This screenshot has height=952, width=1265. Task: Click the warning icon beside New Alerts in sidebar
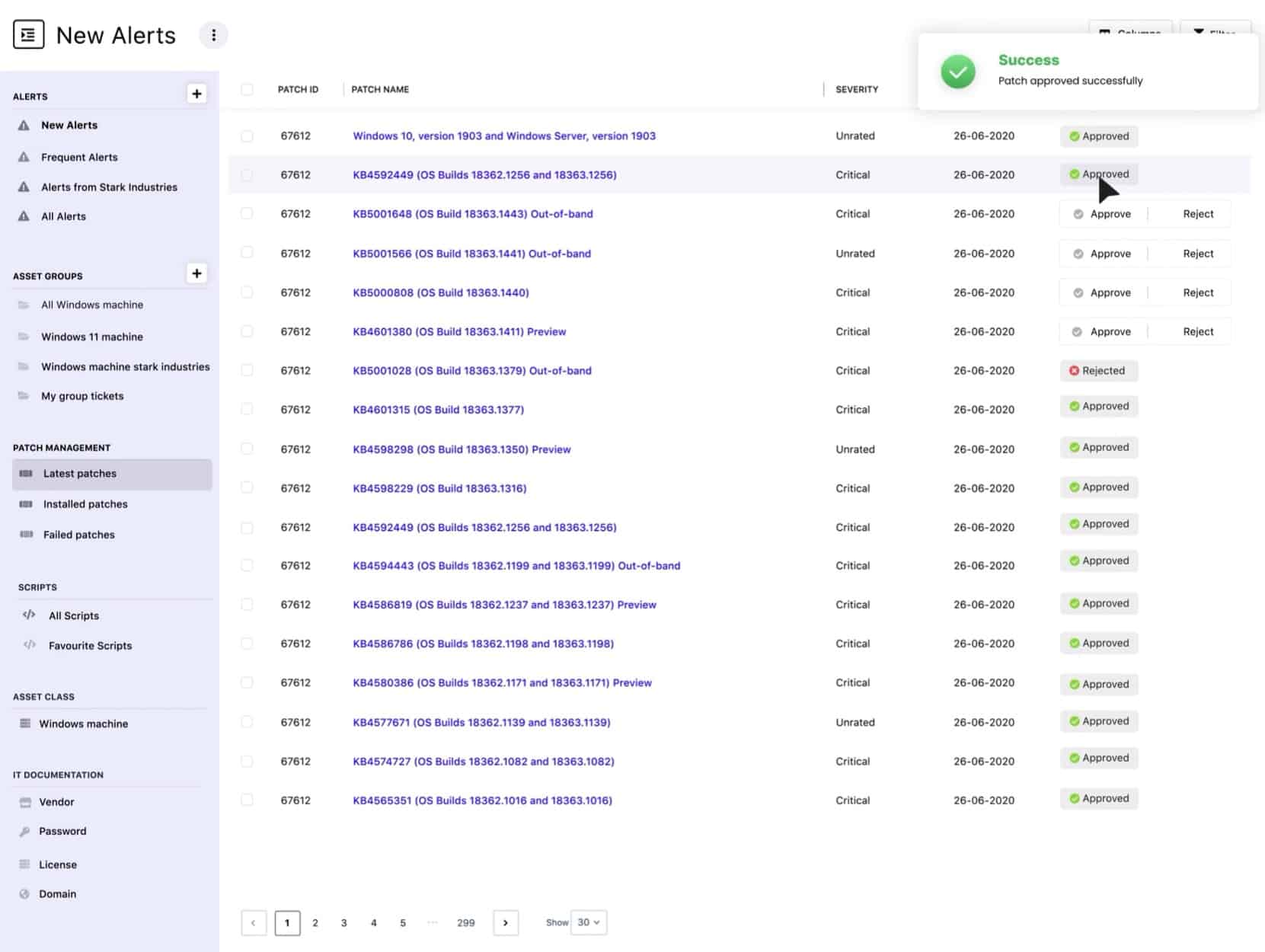24,125
